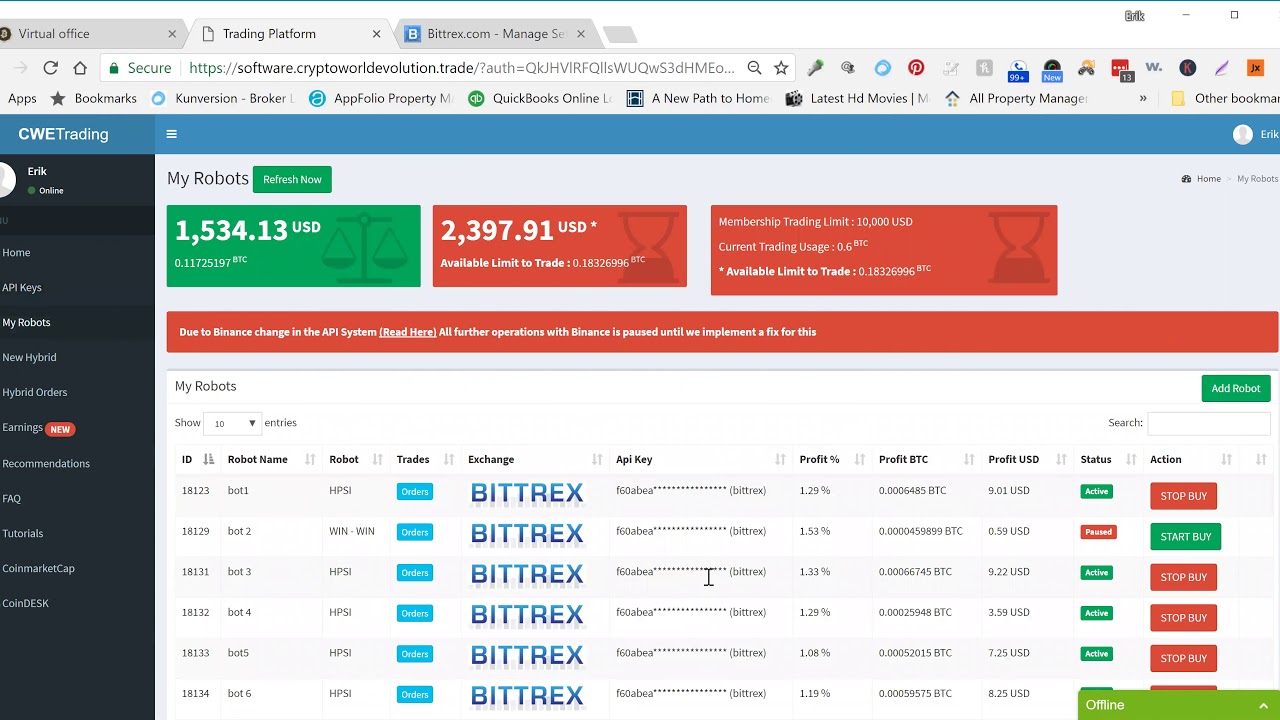Sort the table by ID column

[x=198, y=459]
